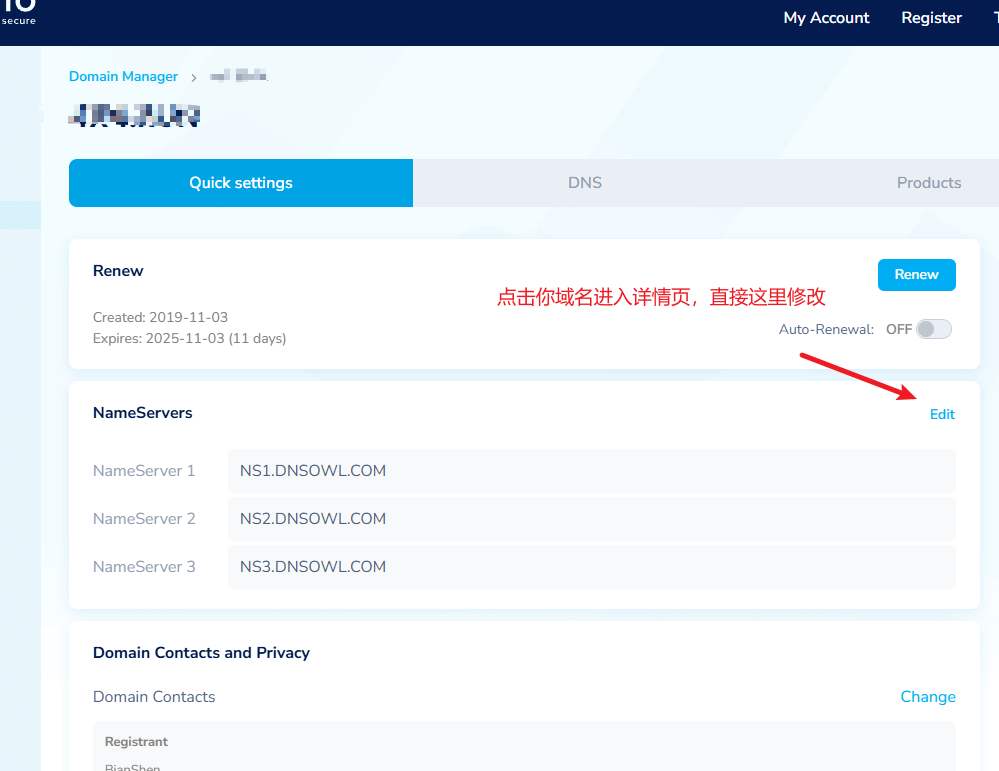Click Change beside Domain Contacts
The width and height of the screenshot is (999, 771).
[x=927, y=697]
